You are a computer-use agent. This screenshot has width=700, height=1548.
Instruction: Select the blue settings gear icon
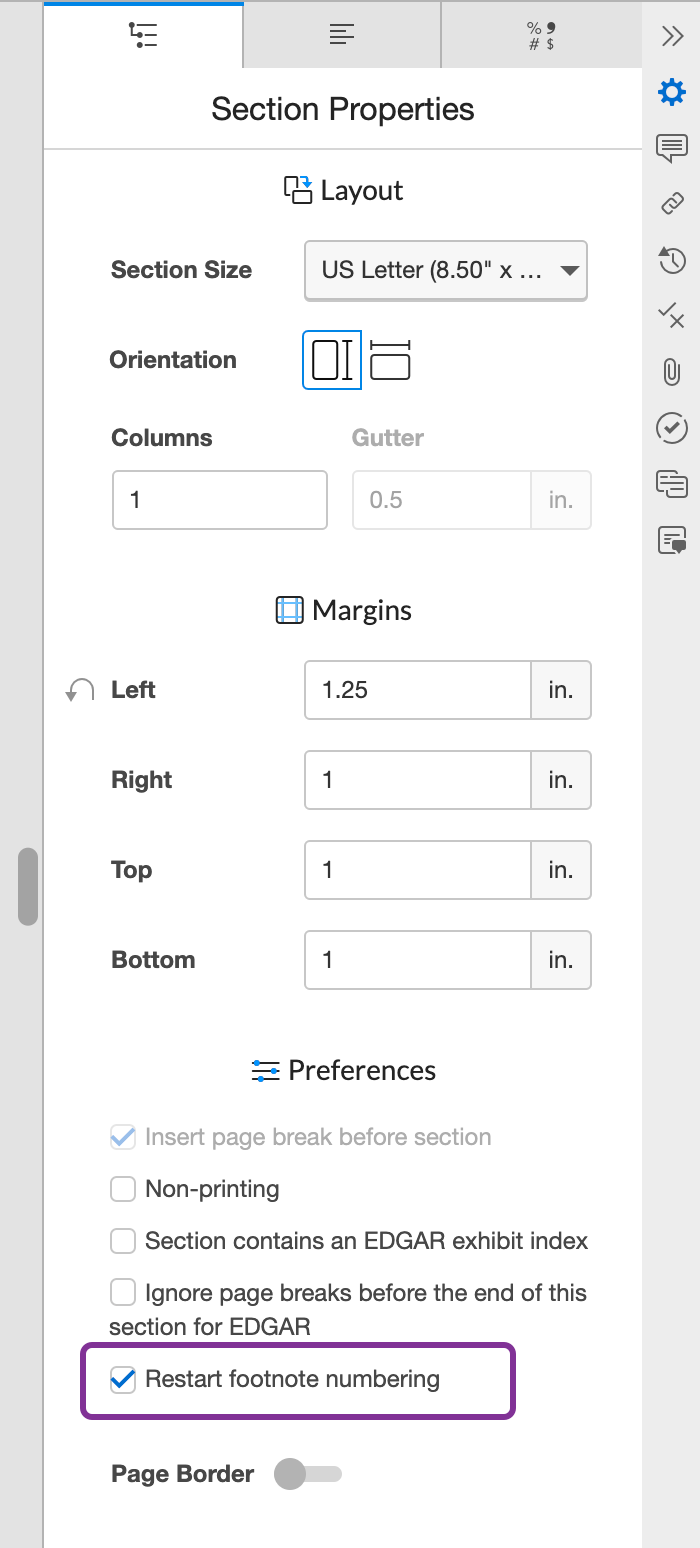pos(672,91)
